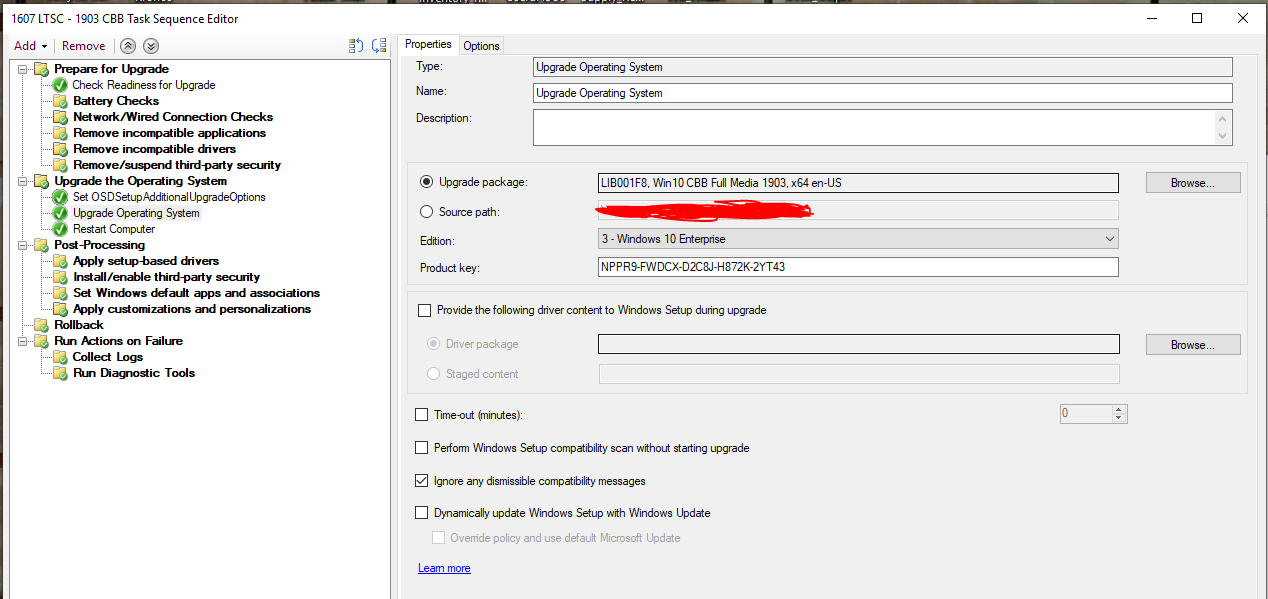Click the Run Actions on Failure folder icon
Image resolution: width=1268 pixels, height=599 pixels.
pos(41,341)
